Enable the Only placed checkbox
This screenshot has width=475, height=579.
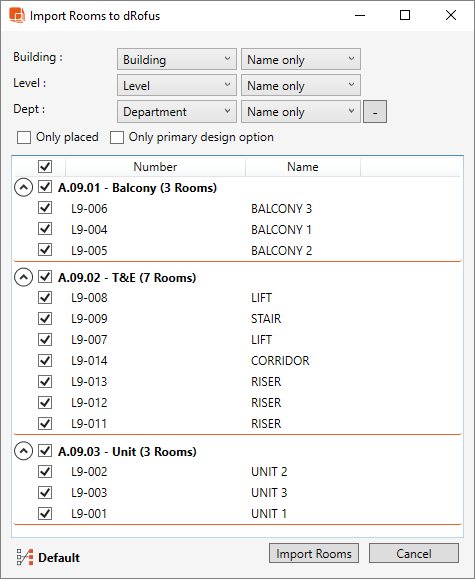[x=24, y=137]
